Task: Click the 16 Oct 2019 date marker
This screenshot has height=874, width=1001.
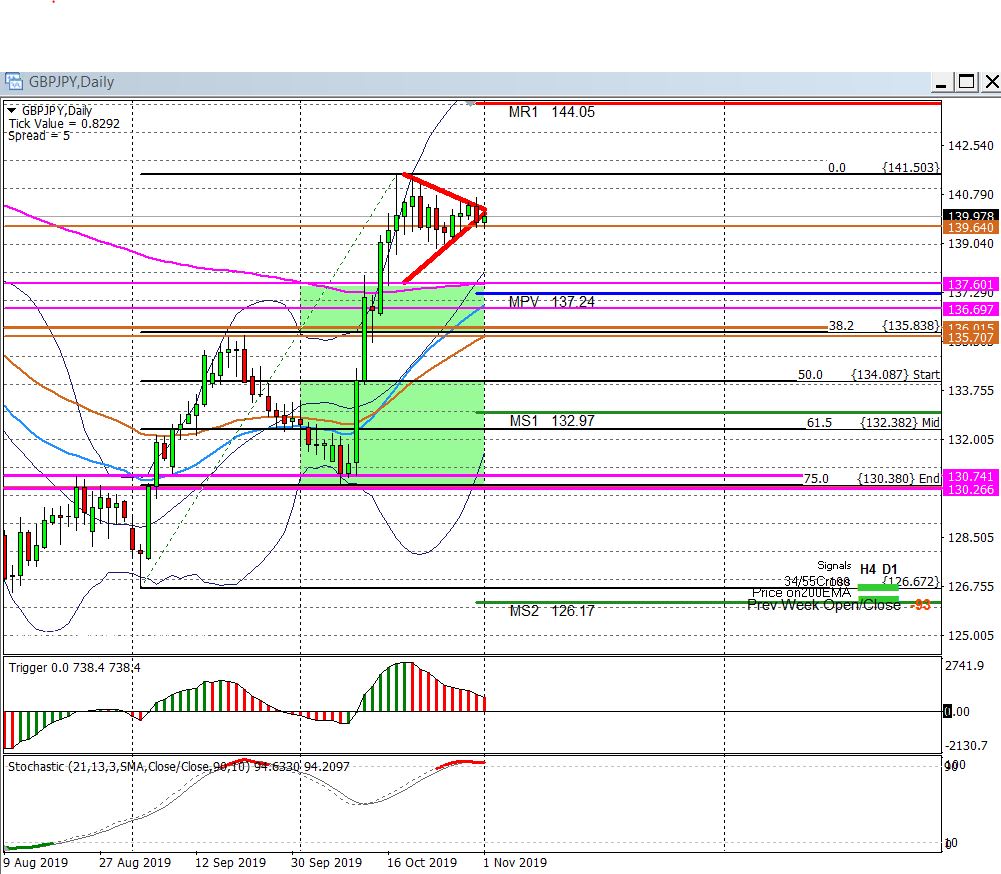Action: pos(421,862)
